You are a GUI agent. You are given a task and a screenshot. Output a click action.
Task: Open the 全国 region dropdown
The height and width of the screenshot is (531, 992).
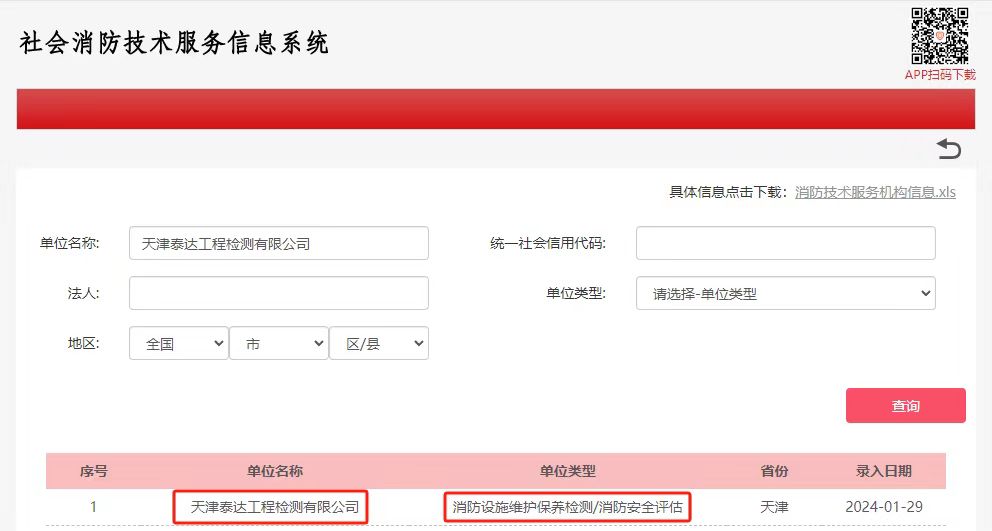coord(178,343)
